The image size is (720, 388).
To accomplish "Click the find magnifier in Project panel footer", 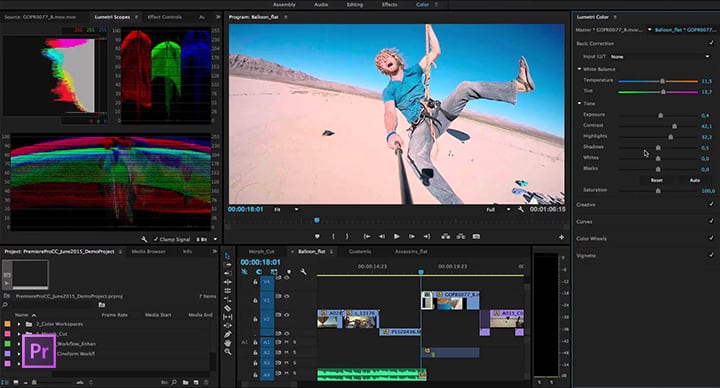I will click(x=174, y=382).
